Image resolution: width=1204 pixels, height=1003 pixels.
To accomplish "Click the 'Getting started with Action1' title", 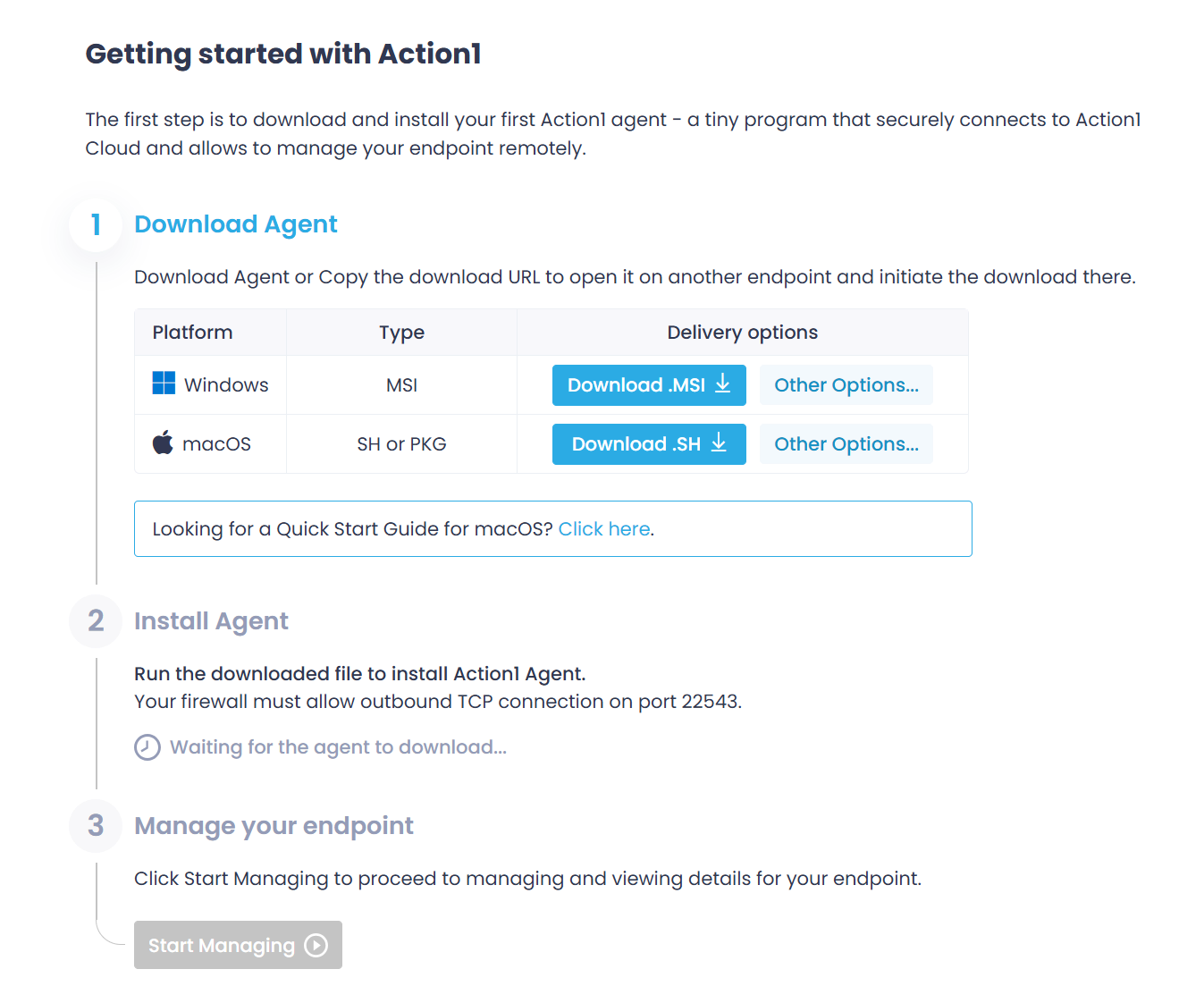I will click(283, 54).
